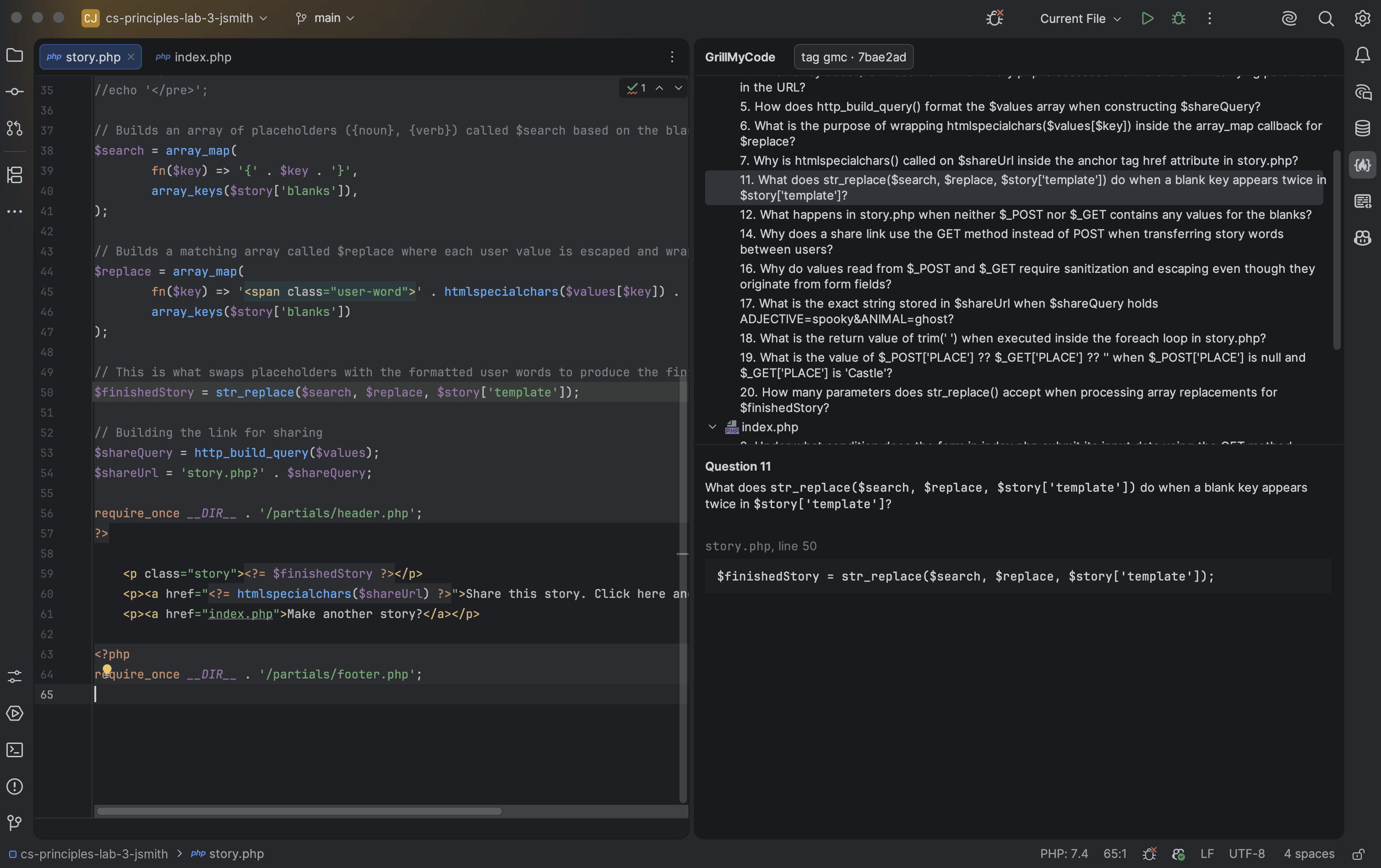Viewport: 1381px width, 868px height.
Task: Open the Git tool window
Action: pos(14,823)
